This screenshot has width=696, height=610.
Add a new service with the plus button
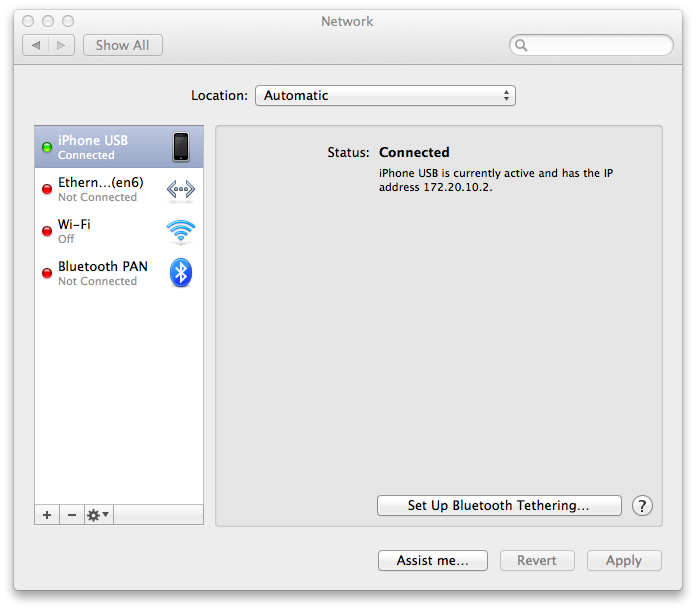point(47,515)
